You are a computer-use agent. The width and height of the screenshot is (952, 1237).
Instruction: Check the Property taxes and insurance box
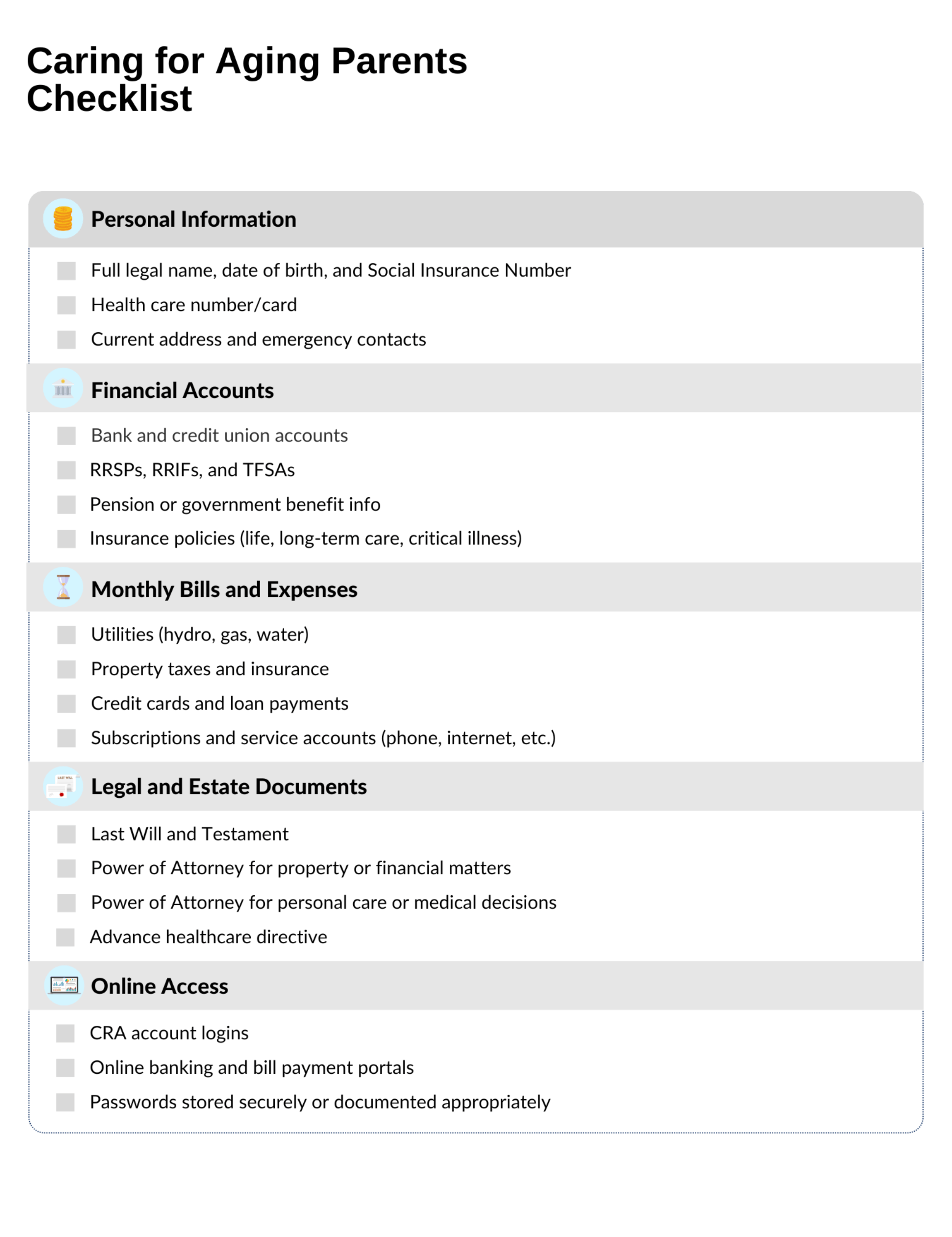click(x=66, y=669)
